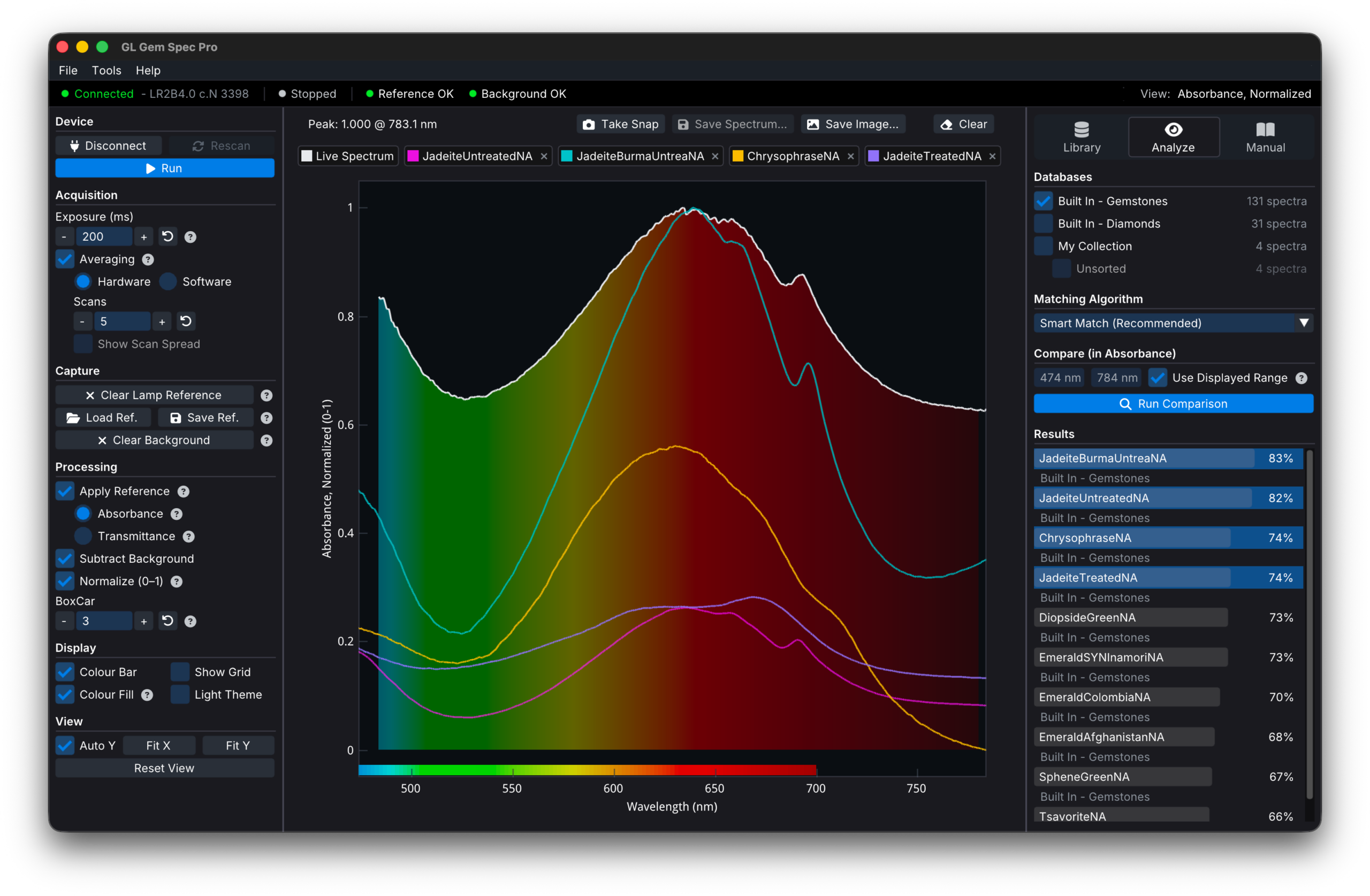1370x896 pixels.
Task: Click the Run Comparison button
Action: tap(1173, 404)
